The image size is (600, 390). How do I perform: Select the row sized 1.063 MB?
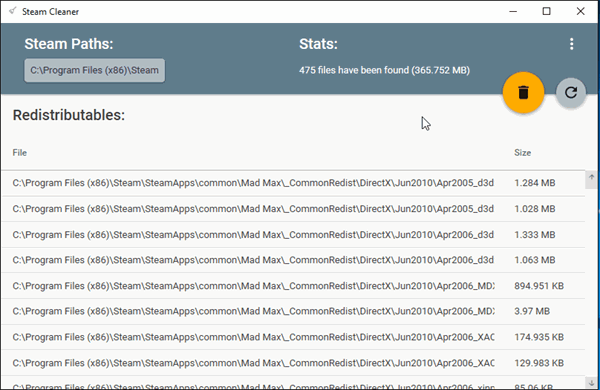tap(293, 260)
